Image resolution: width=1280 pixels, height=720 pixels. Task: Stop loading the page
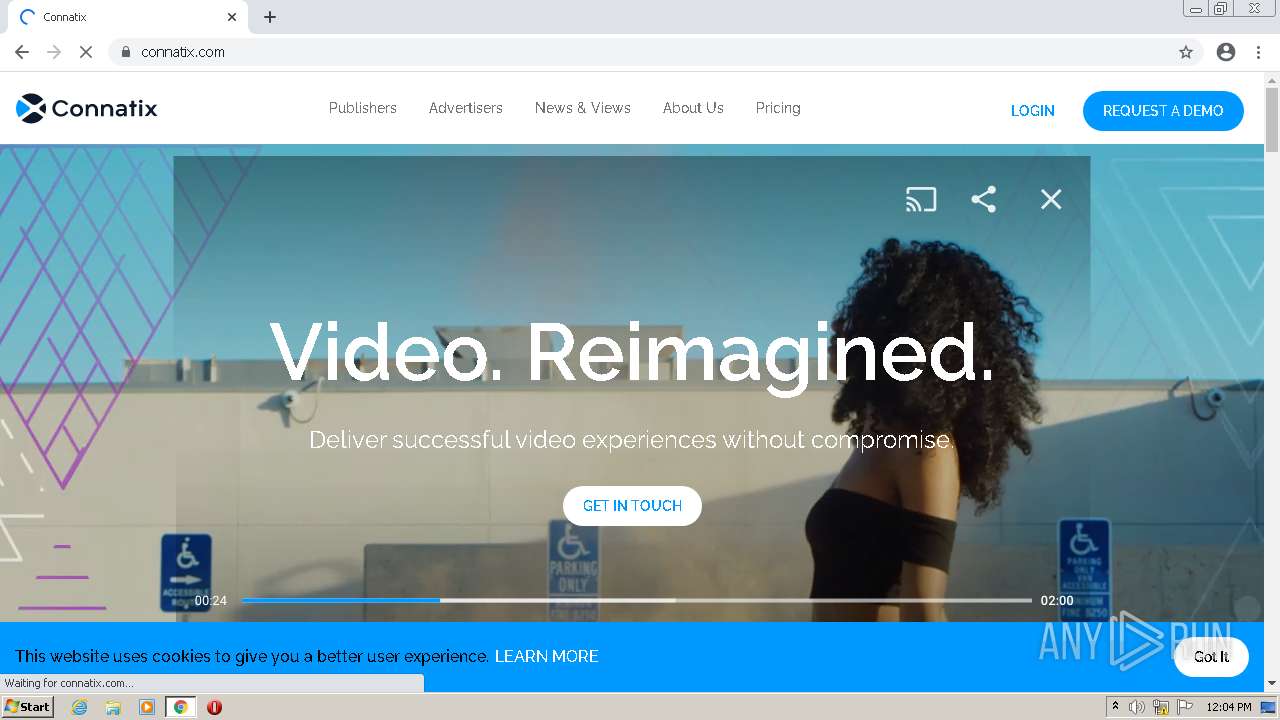(86, 52)
